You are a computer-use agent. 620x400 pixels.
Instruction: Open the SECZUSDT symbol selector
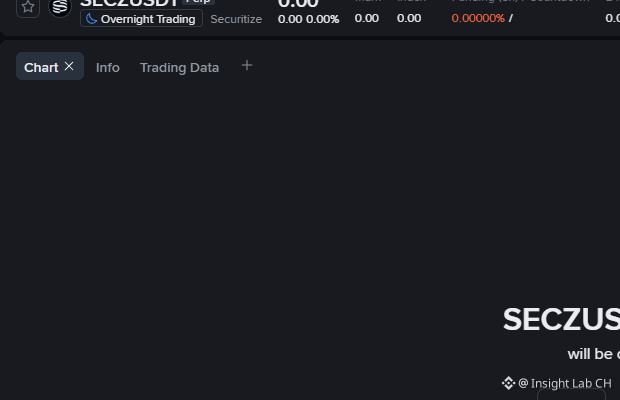(x=129, y=3)
